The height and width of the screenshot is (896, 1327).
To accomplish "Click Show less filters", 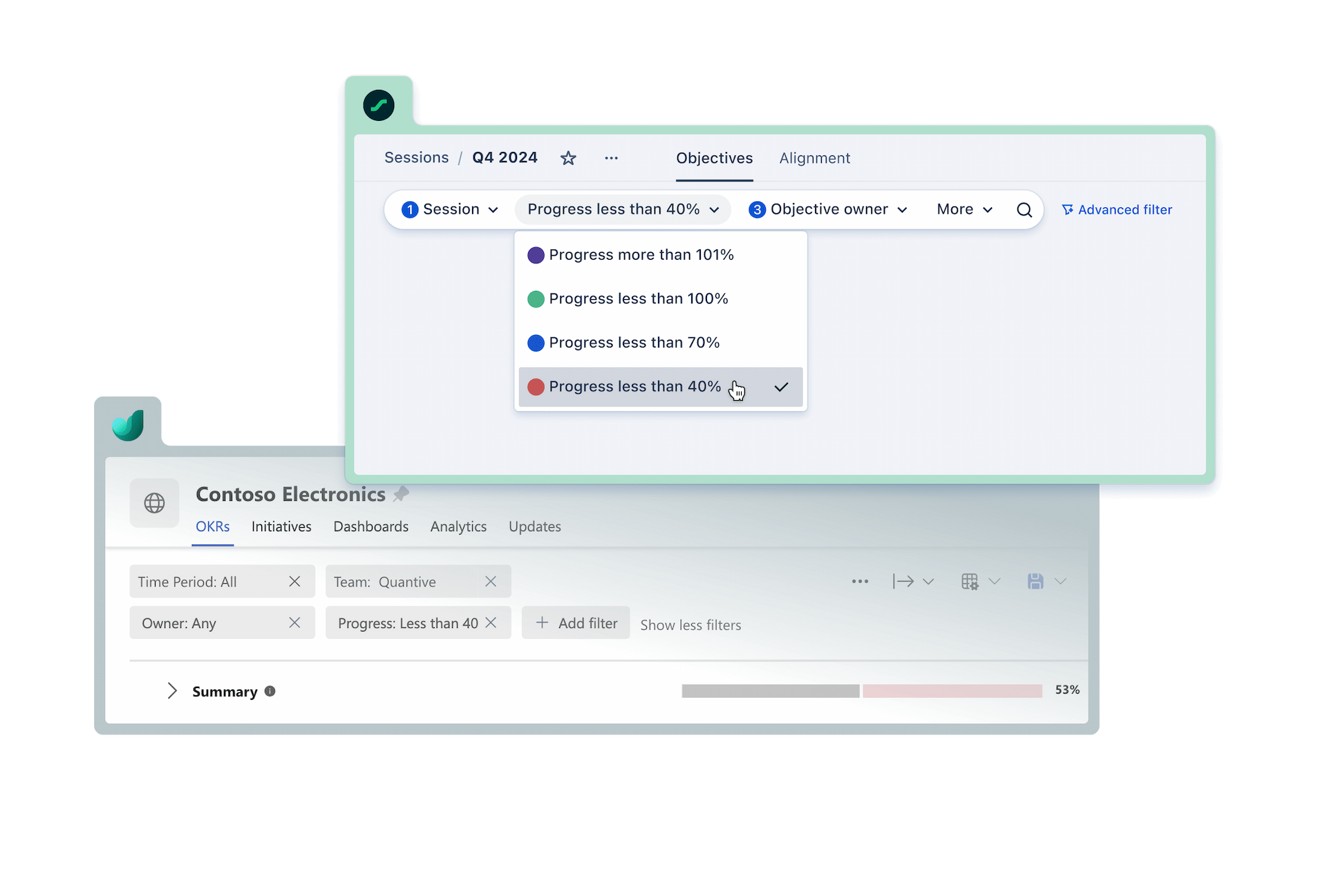I will tap(690, 624).
